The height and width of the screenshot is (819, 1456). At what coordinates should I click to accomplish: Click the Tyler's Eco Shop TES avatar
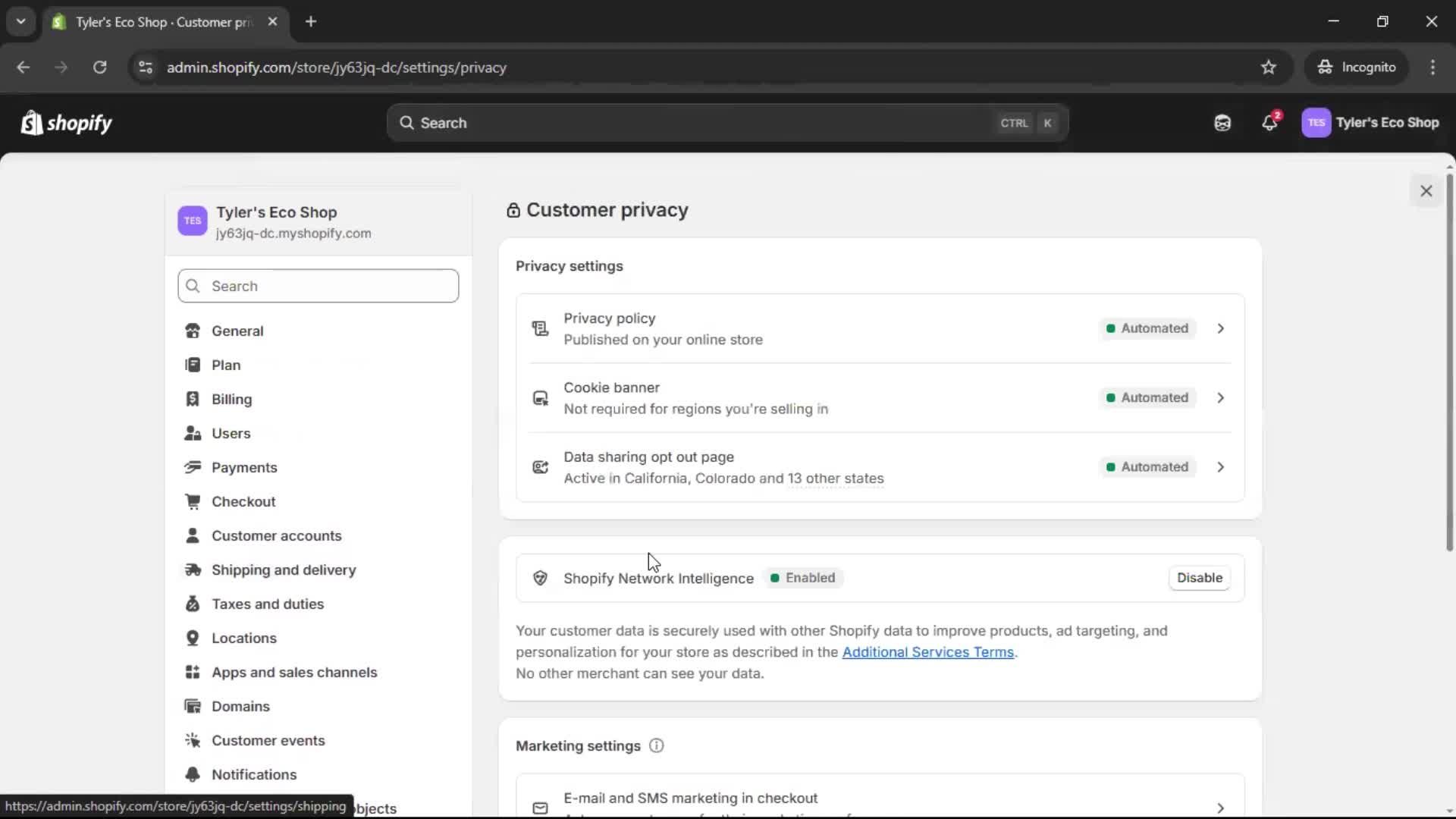[x=1317, y=123]
